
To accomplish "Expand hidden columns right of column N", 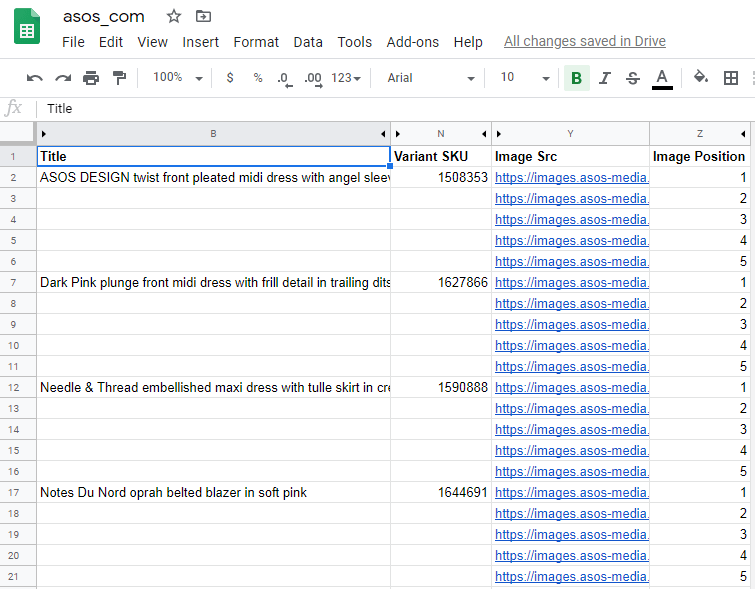I will (x=484, y=134).
